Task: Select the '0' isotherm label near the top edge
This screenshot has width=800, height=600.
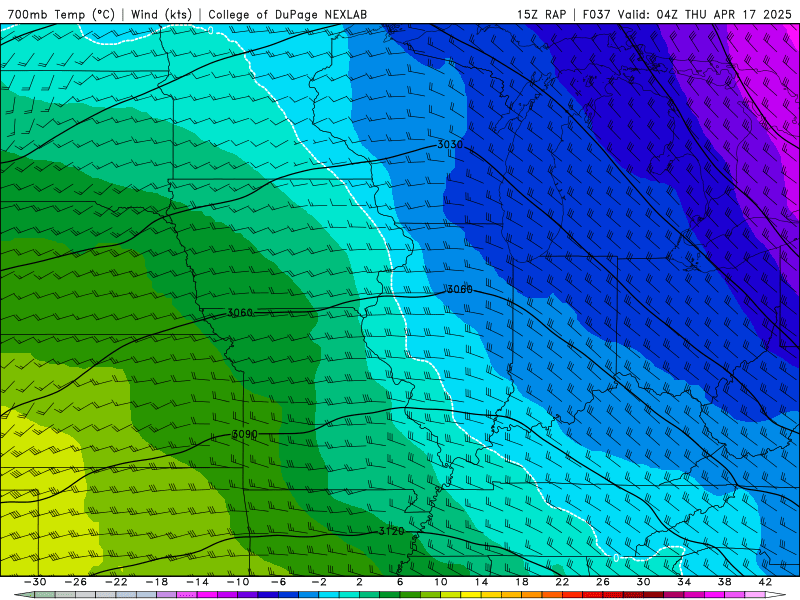Action: [211, 31]
